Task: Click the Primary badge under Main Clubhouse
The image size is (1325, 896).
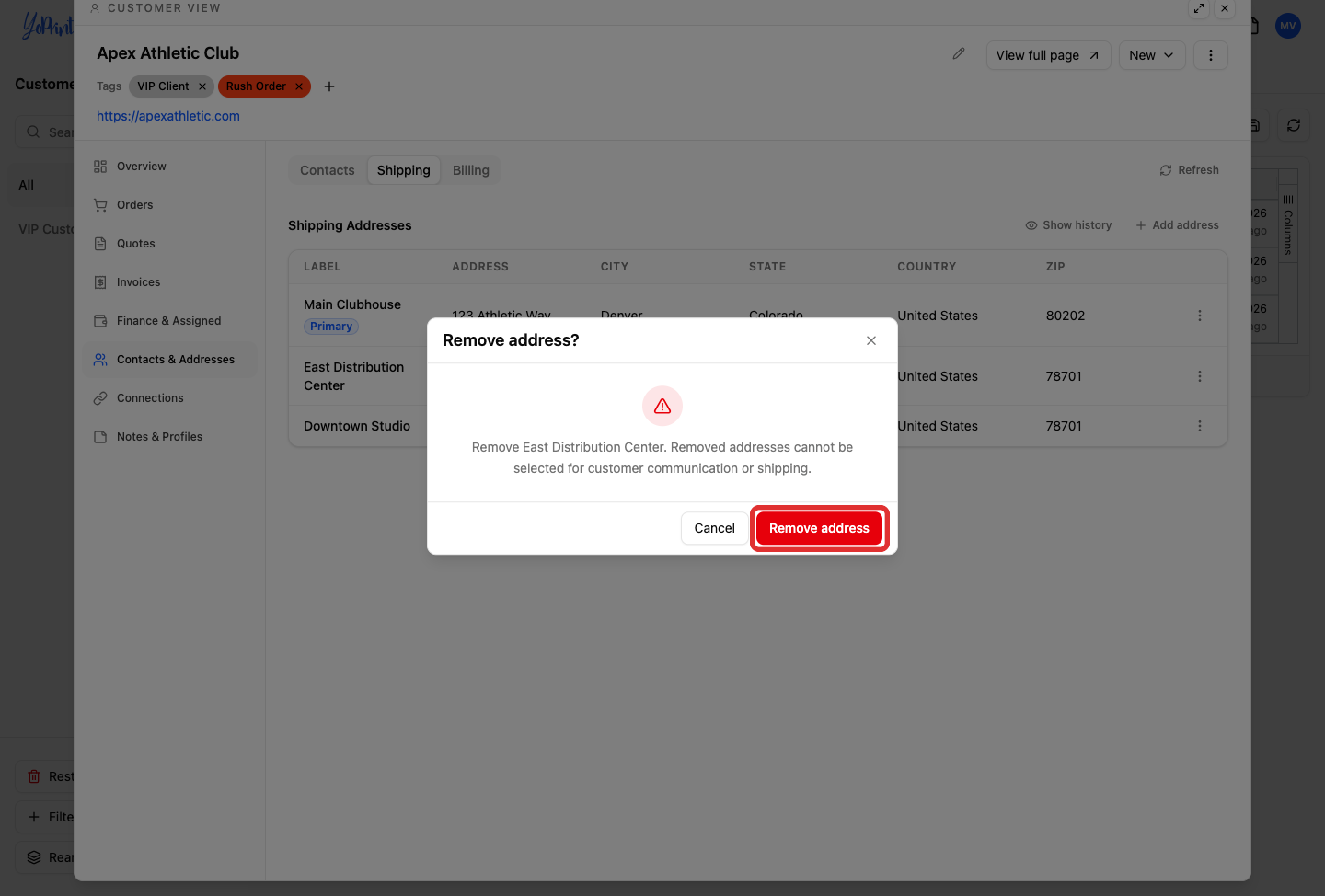Action: (331, 327)
